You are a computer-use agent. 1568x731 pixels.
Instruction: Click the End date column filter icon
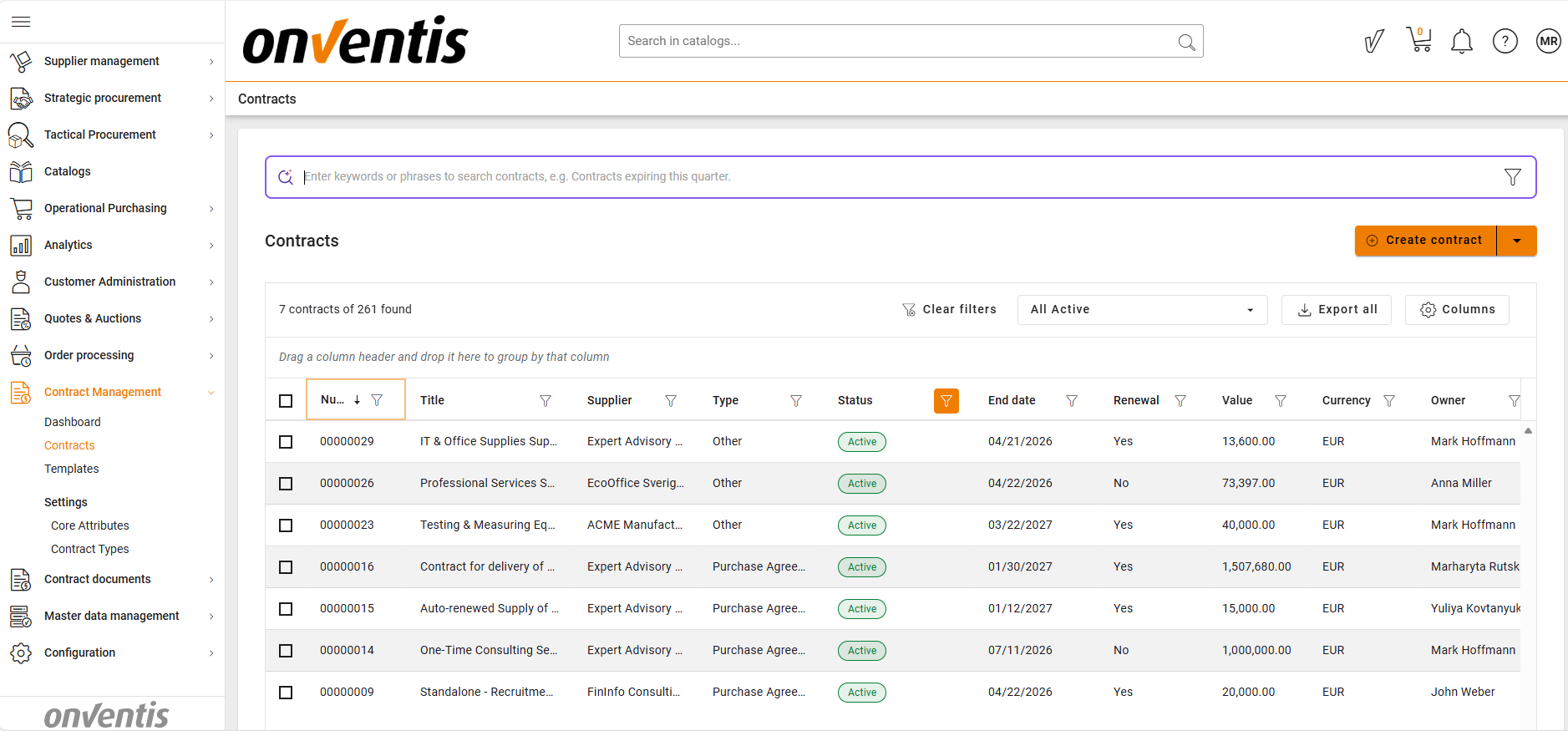pyautogui.click(x=1071, y=401)
